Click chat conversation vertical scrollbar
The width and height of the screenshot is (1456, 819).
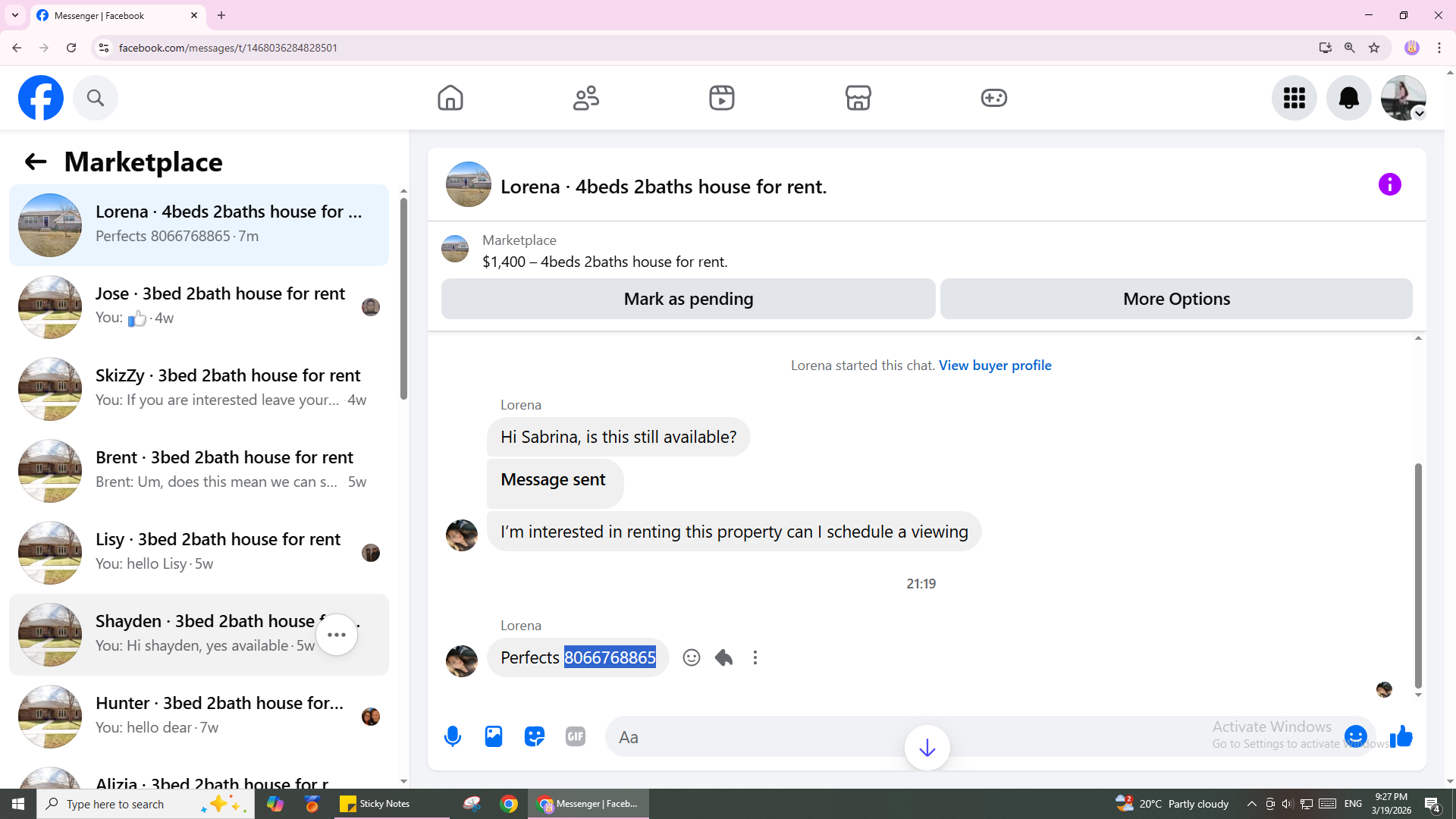tap(1417, 576)
